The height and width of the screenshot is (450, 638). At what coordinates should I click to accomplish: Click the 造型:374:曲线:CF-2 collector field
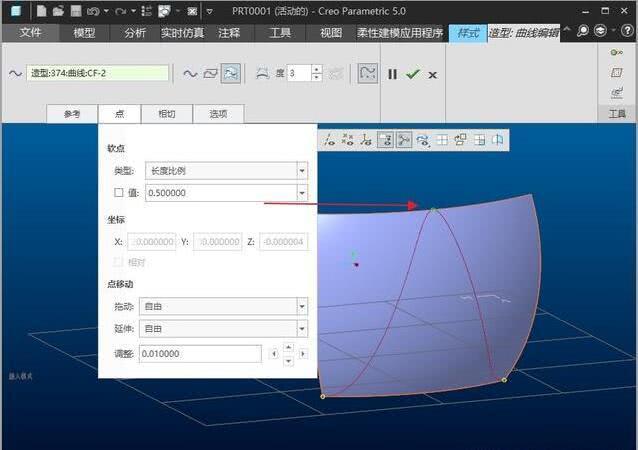(x=98, y=73)
